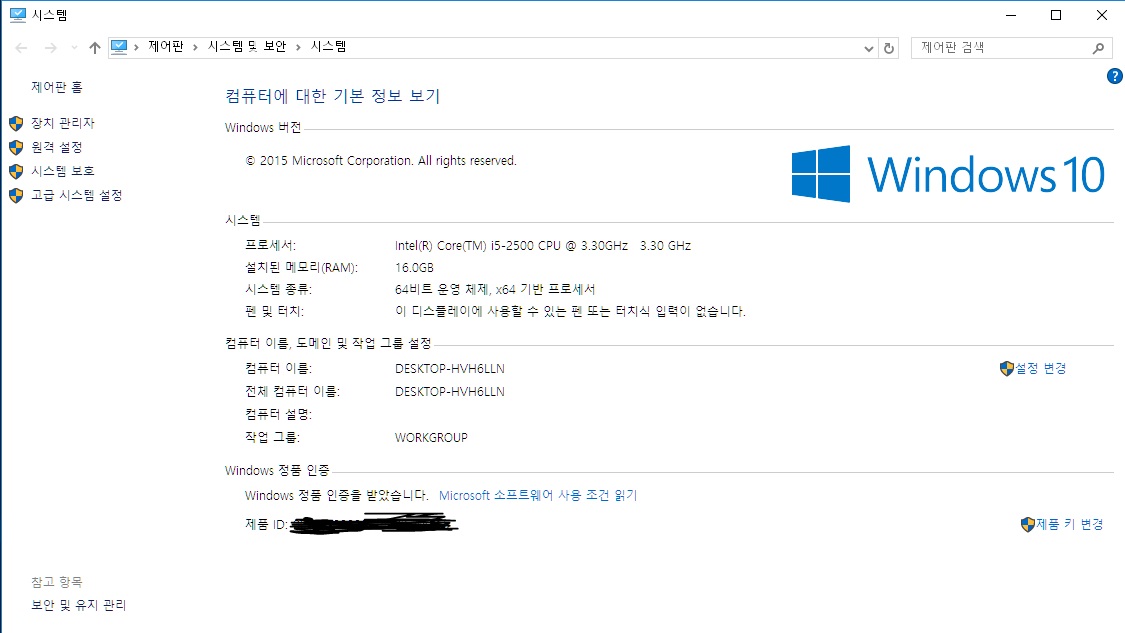Open help via the blue question mark
The height and width of the screenshot is (633, 1125).
(1115, 76)
